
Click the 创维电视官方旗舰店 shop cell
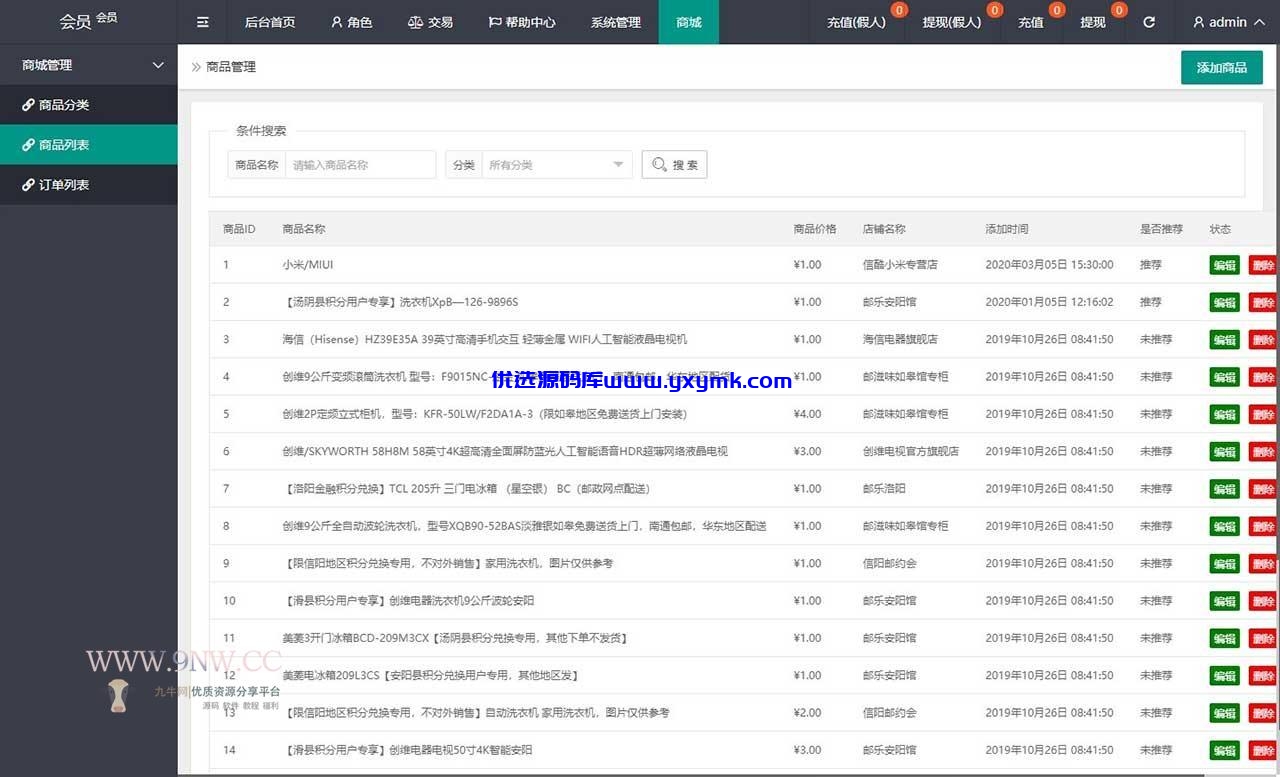pos(911,452)
